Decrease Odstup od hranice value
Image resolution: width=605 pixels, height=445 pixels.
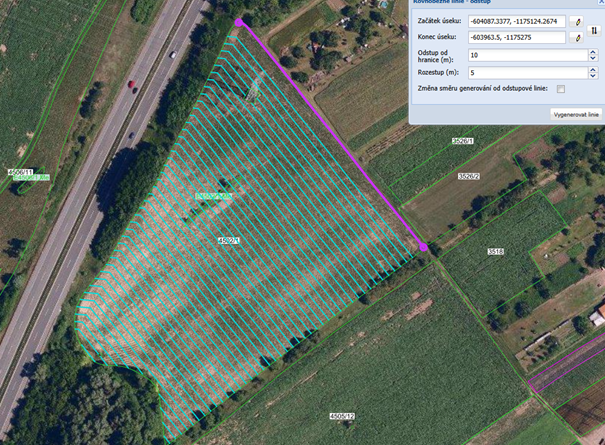(x=593, y=58)
